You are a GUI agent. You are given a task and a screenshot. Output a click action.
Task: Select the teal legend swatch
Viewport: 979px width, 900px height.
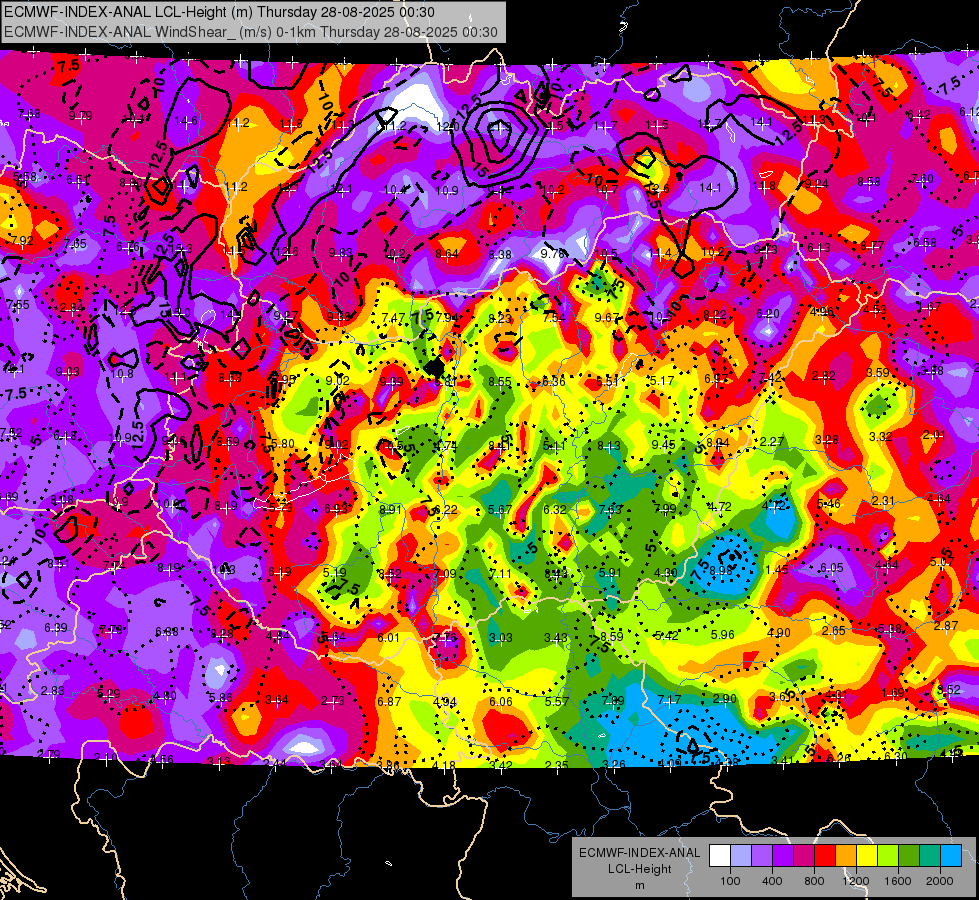click(x=930, y=856)
